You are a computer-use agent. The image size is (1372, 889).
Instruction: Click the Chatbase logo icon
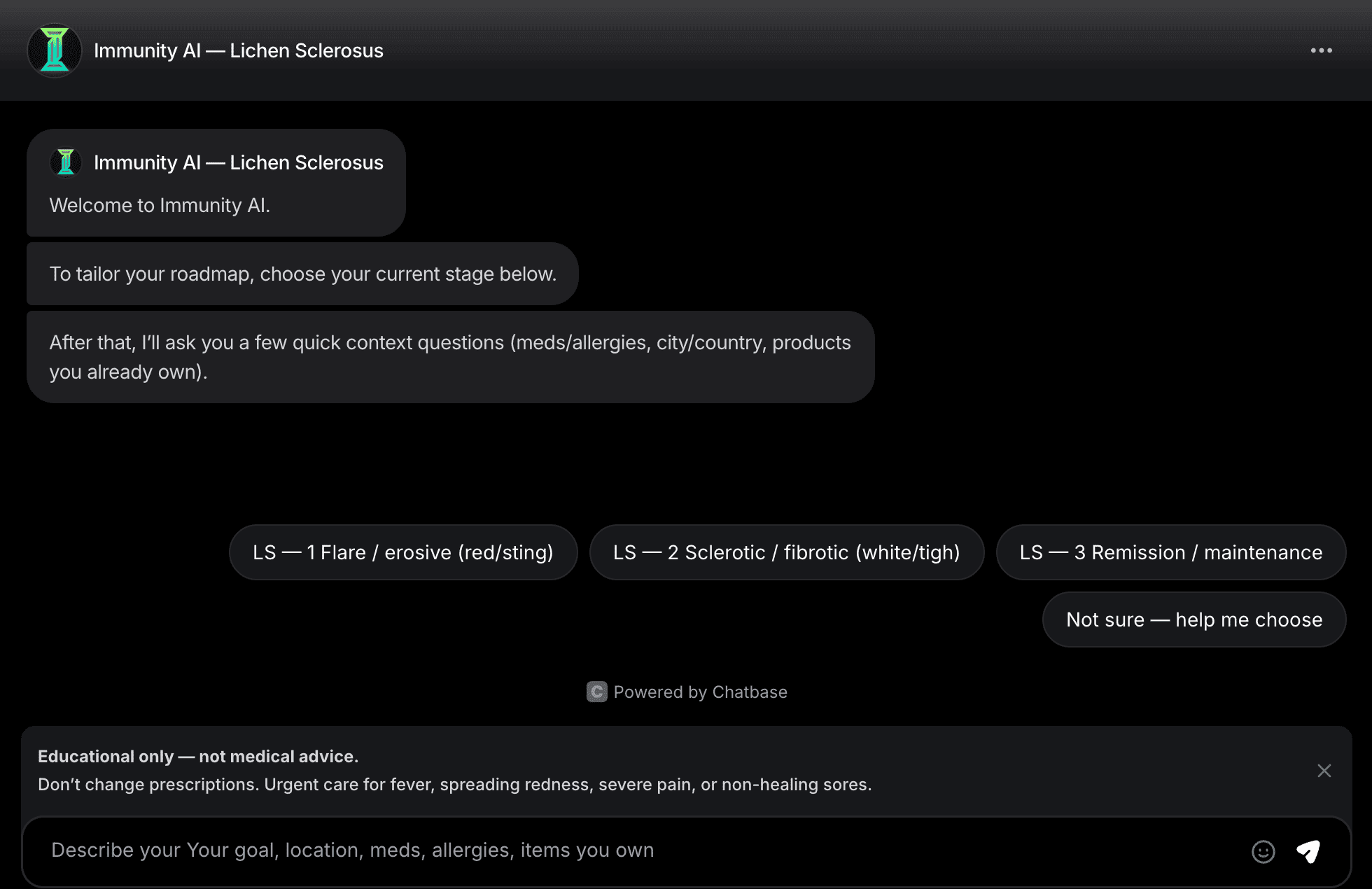pyautogui.click(x=596, y=692)
